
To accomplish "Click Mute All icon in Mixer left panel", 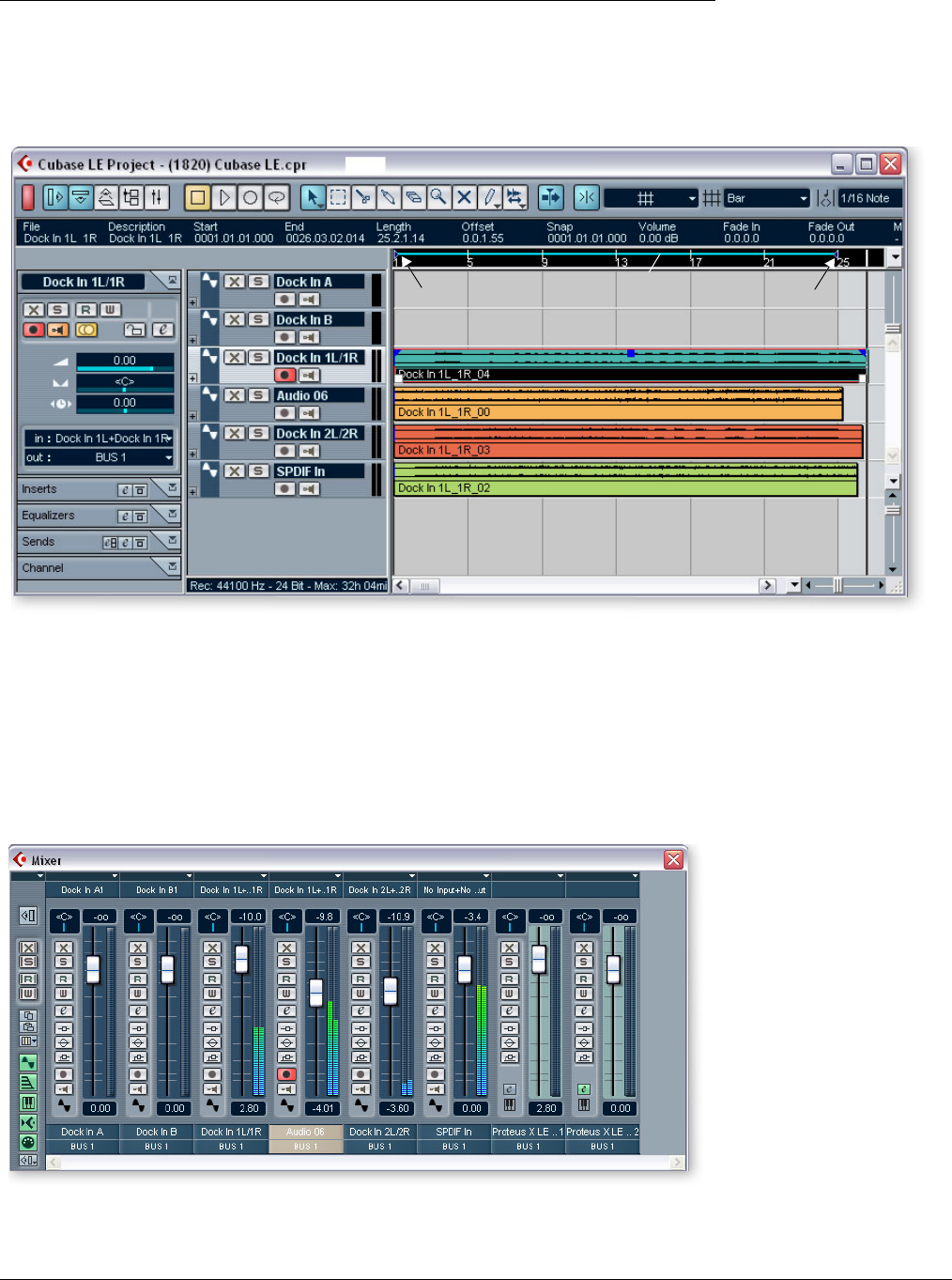I will [x=28, y=948].
